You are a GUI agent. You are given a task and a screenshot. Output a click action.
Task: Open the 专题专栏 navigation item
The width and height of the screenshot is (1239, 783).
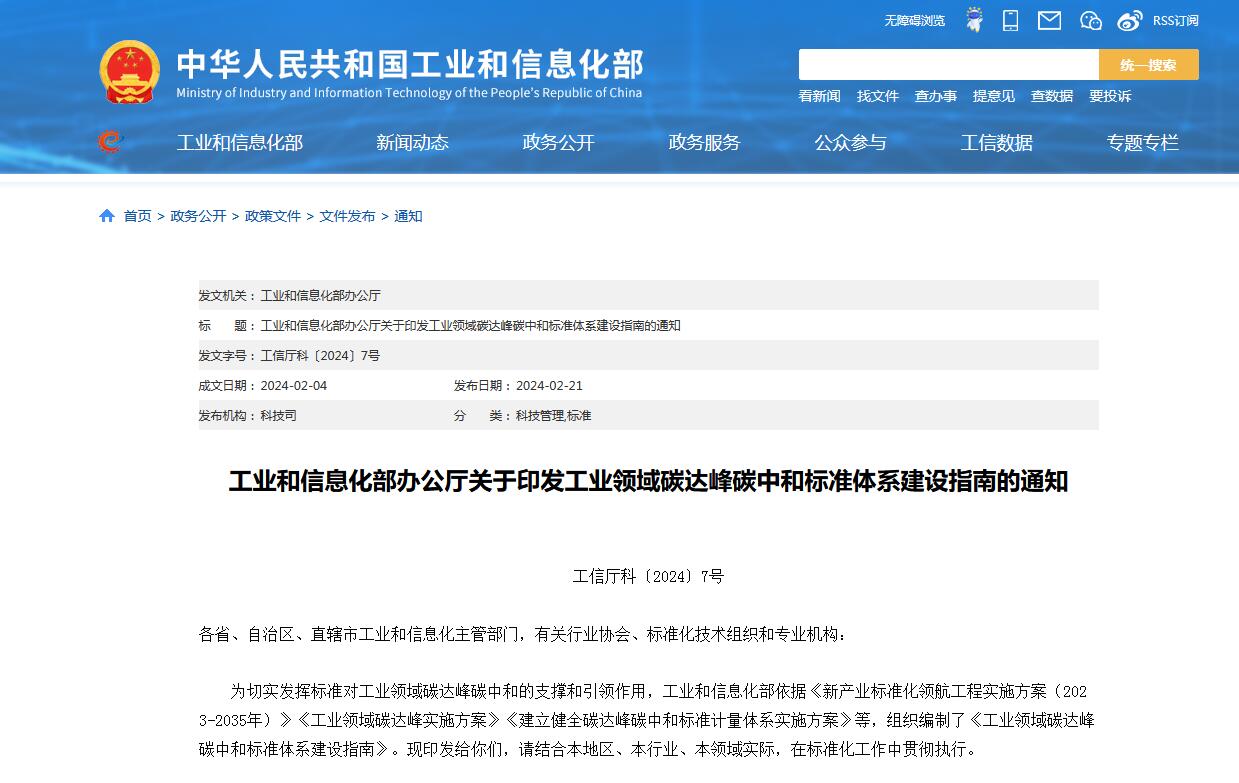tap(1142, 143)
